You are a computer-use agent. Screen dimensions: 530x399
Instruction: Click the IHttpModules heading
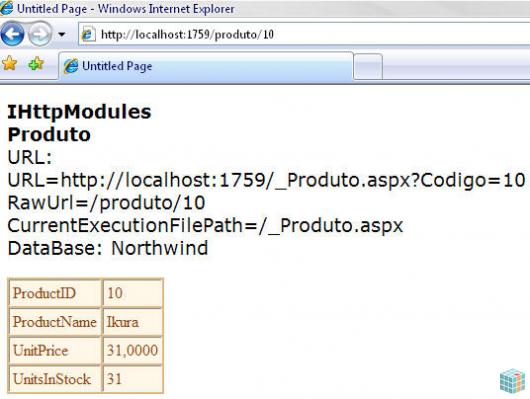click(x=79, y=112)
